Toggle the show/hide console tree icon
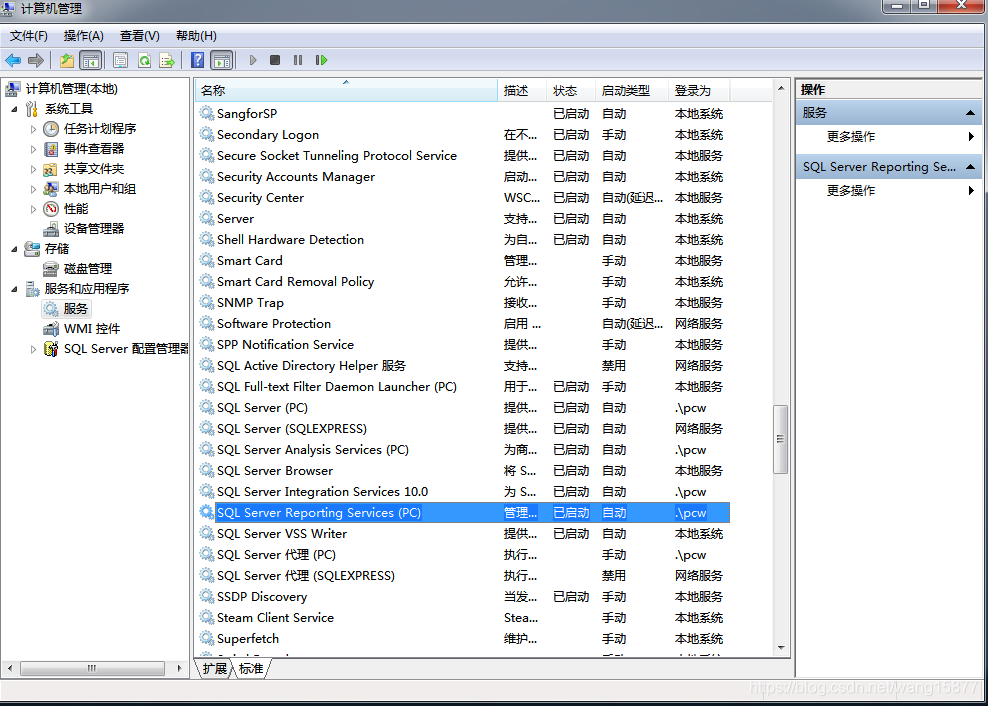 (x=91, y=61)
